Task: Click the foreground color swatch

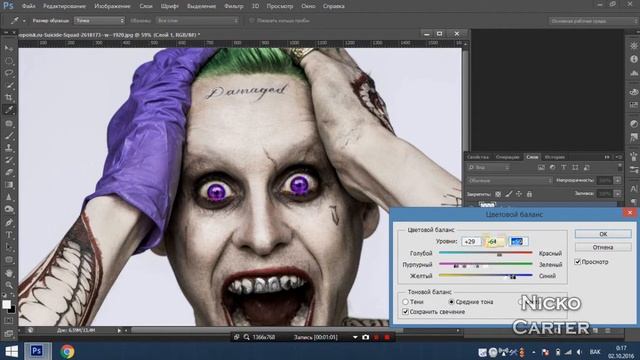Action: pyautogui.click(x=7, y=304)
